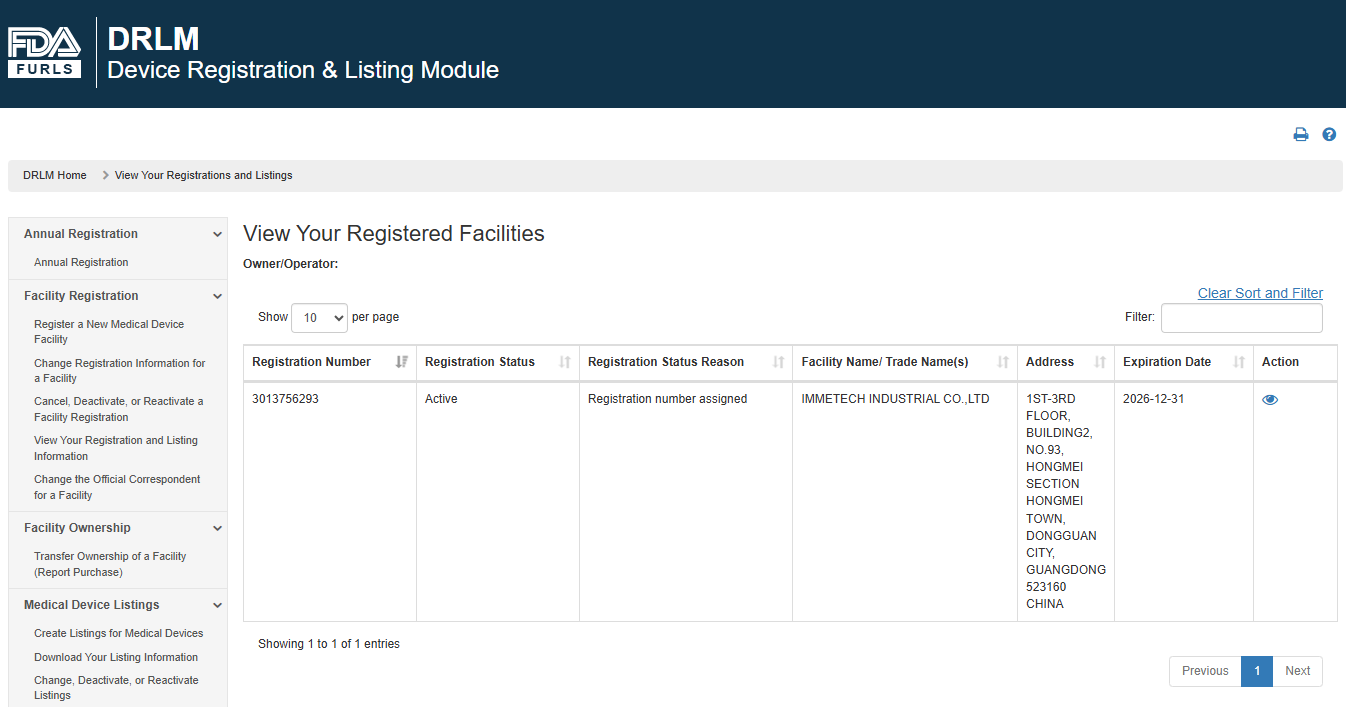Viewport: 1346px width, 707px height.
Task: Focus the Filter text field
Action: click(1241, 318)
